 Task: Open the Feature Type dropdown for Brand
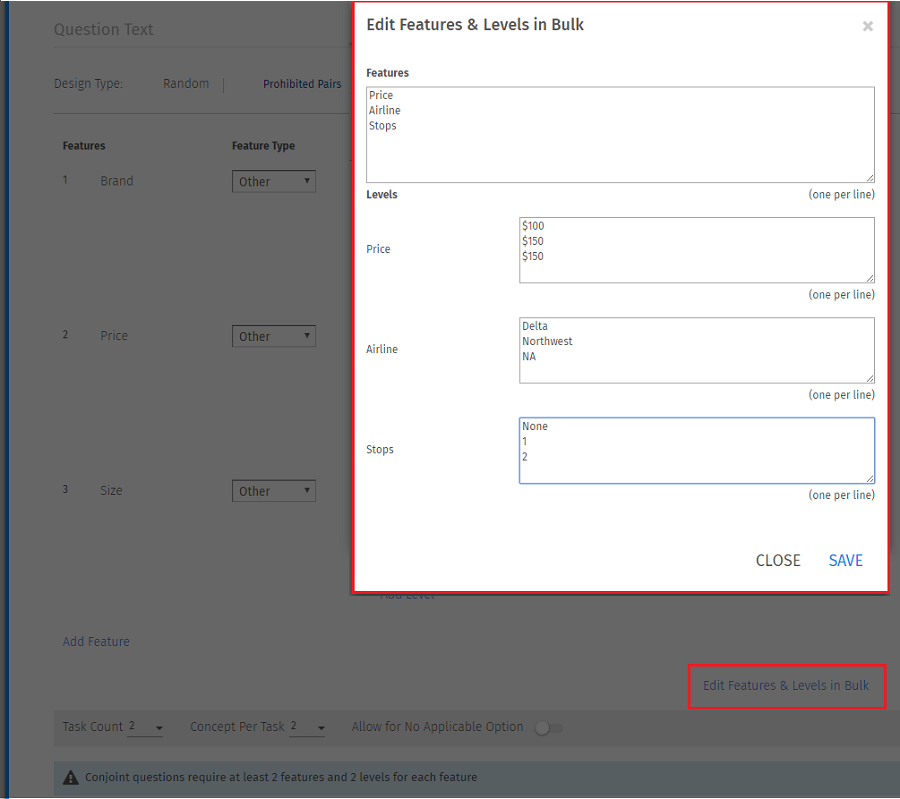(273, 181)
